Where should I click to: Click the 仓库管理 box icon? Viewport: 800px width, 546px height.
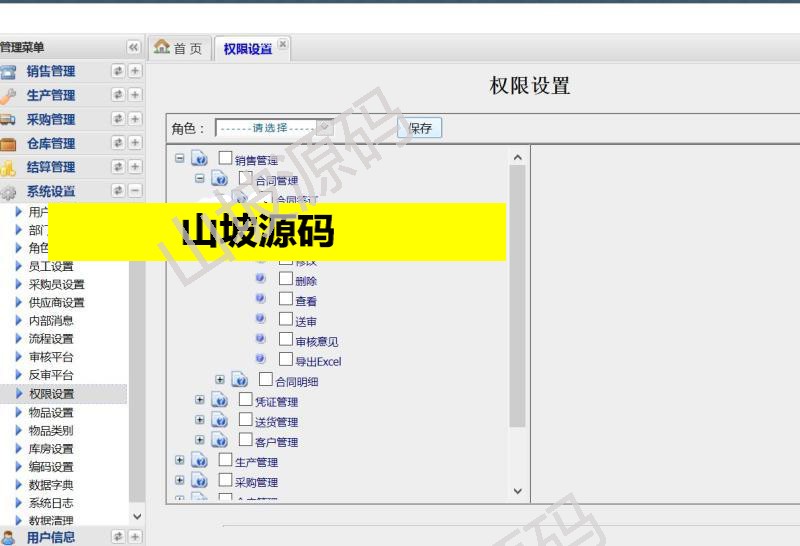pos(8,144)
